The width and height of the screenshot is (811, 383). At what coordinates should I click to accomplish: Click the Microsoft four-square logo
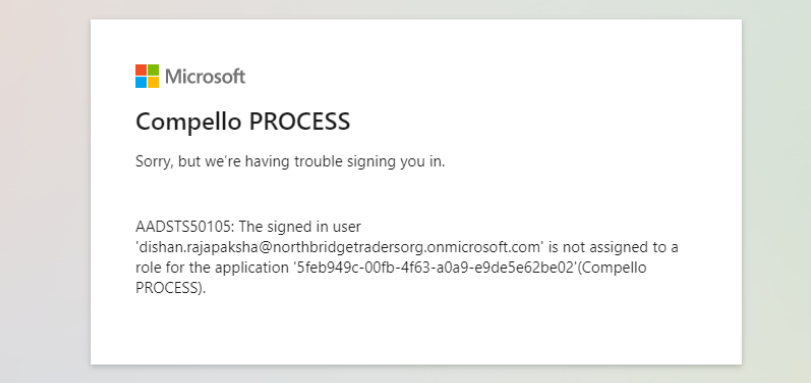click(x=147, y=76)
